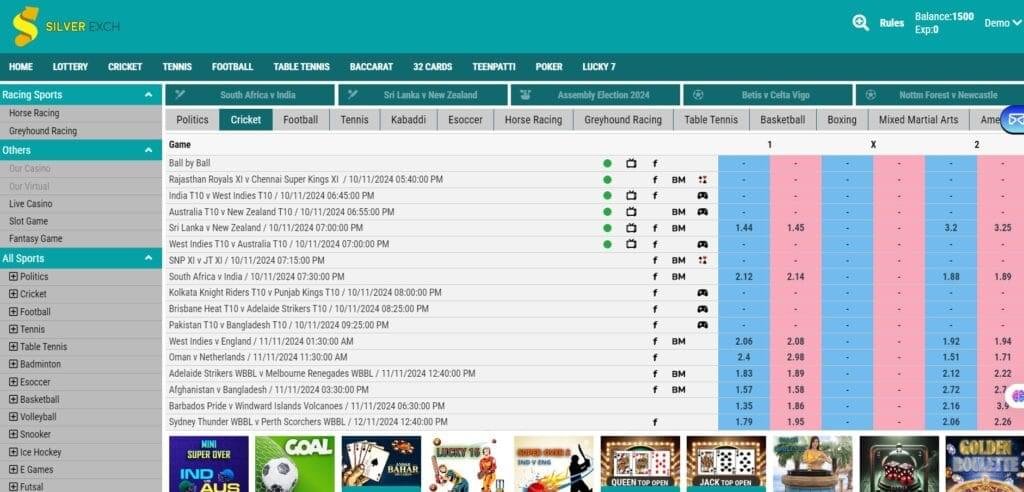Open TEENPATTI from the navigation bar

494,67
